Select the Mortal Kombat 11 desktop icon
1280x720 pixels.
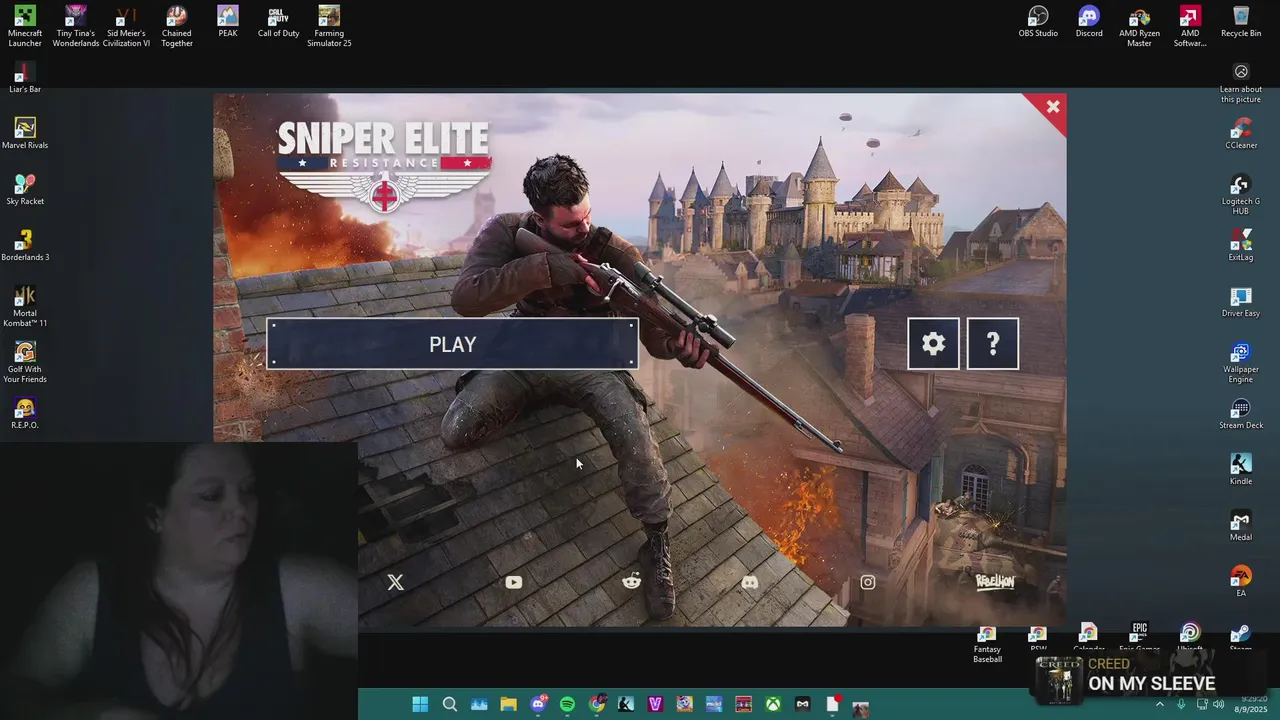[x=25, y=307]
